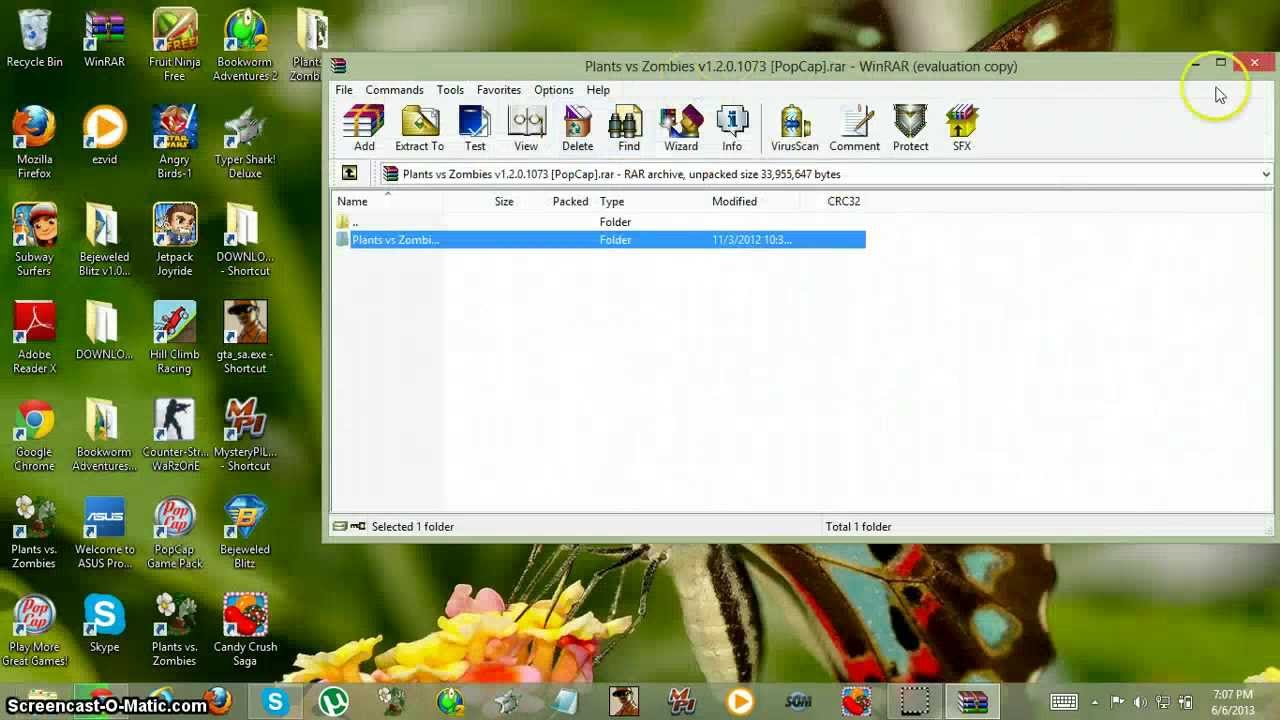Select the Mozilla Firefox desktop icon

click(34, 142)
